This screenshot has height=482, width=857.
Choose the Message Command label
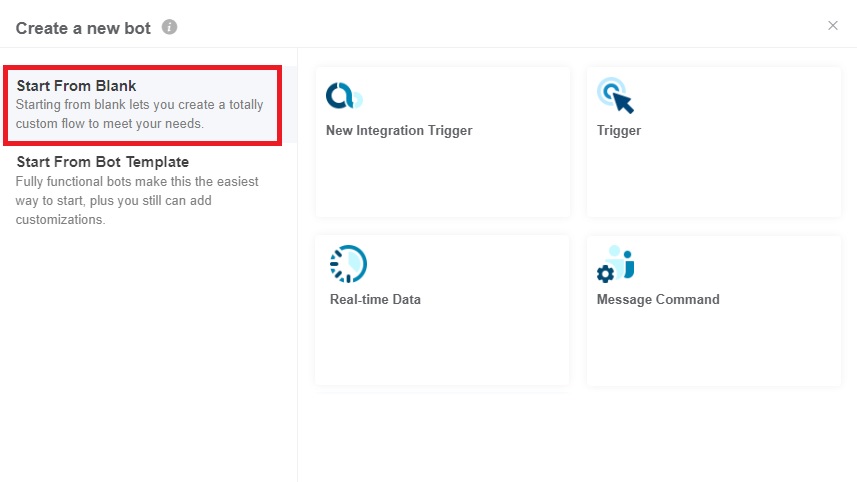tap(658, 299)
